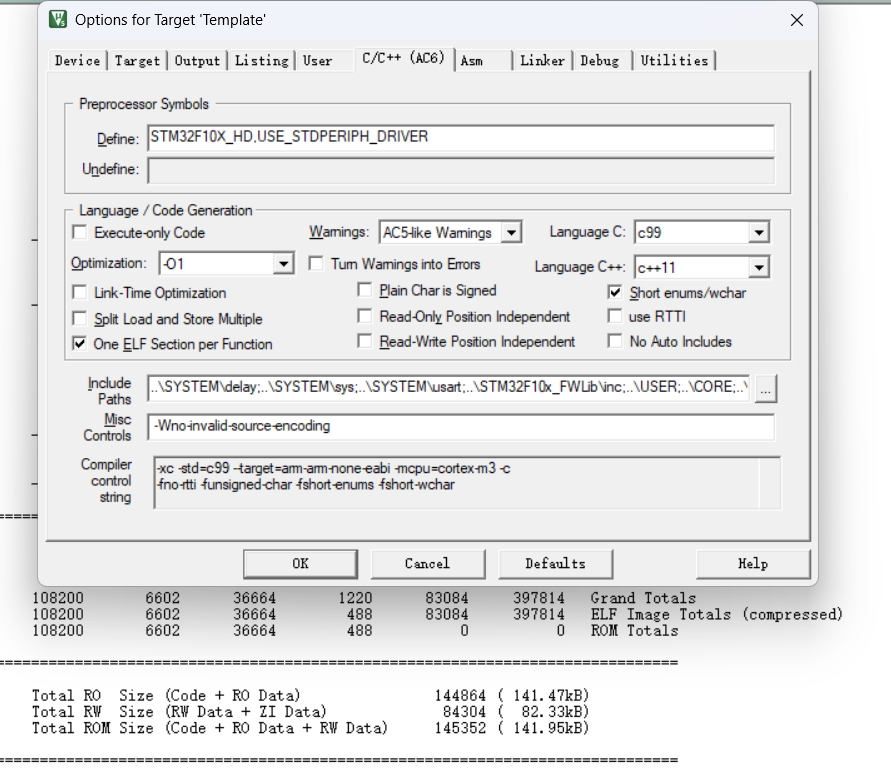This screenshot has width=891, height=774.
Task: Expand the Warnings dropdown
Action: (511, 232)
